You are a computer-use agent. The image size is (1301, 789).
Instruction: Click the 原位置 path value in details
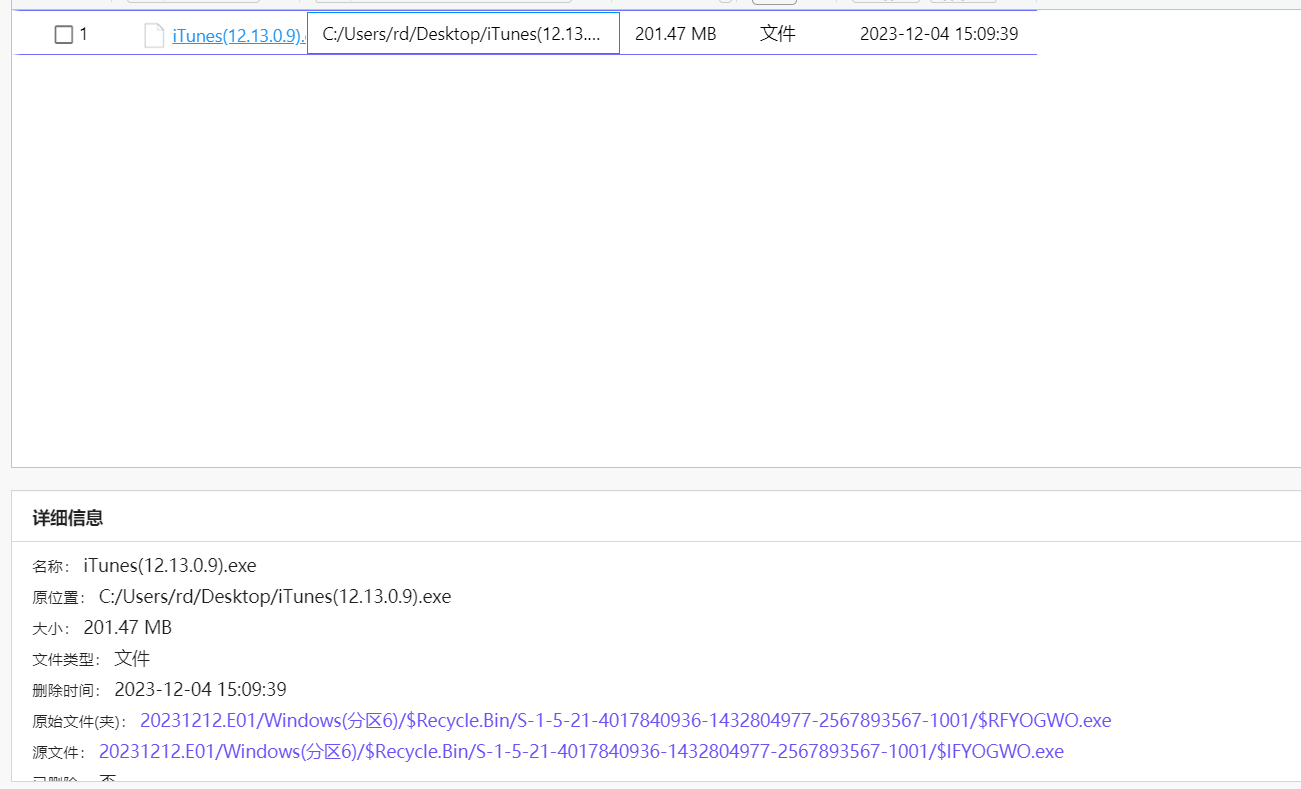[275, 597]
